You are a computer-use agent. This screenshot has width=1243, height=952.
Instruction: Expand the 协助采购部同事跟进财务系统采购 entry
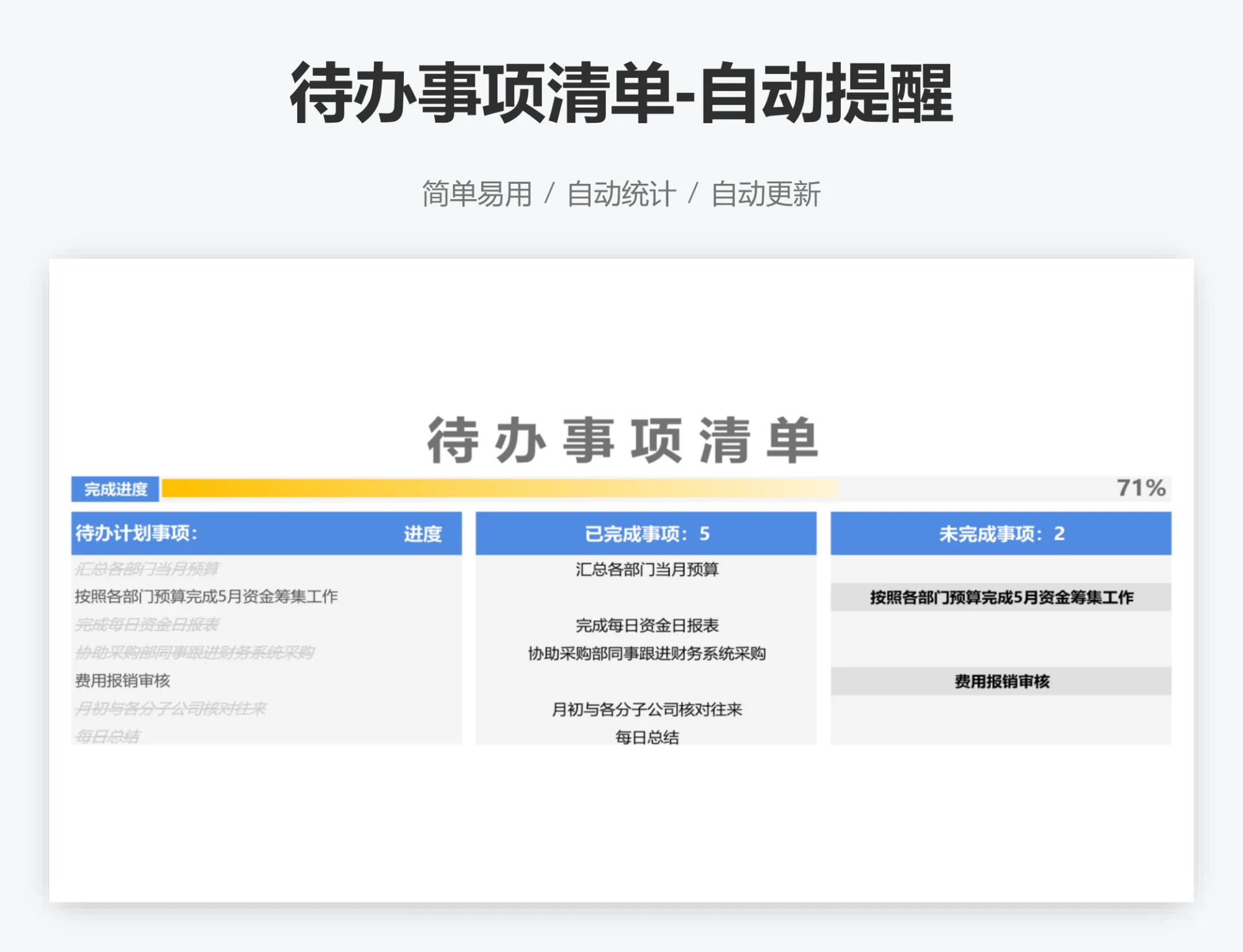pos(645,654)
